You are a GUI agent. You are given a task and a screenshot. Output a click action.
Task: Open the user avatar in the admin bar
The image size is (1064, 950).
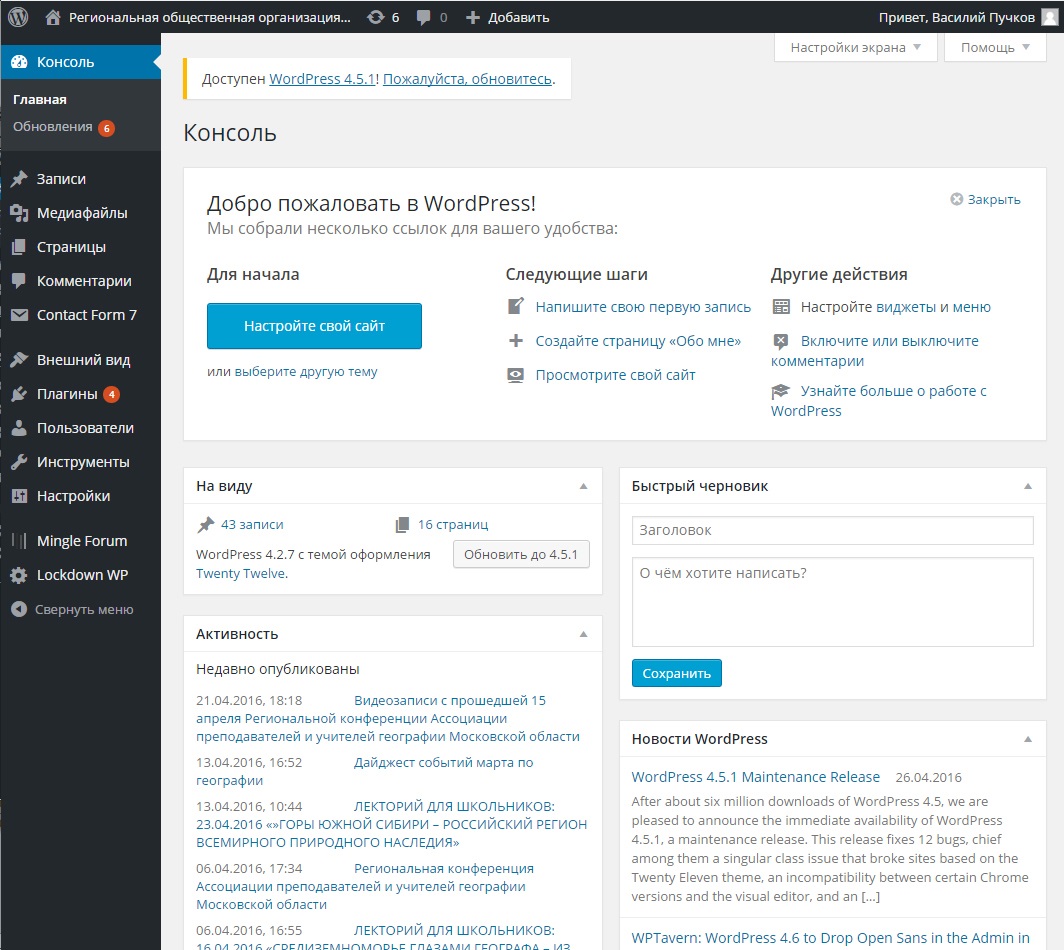(x=1049, y=17)
